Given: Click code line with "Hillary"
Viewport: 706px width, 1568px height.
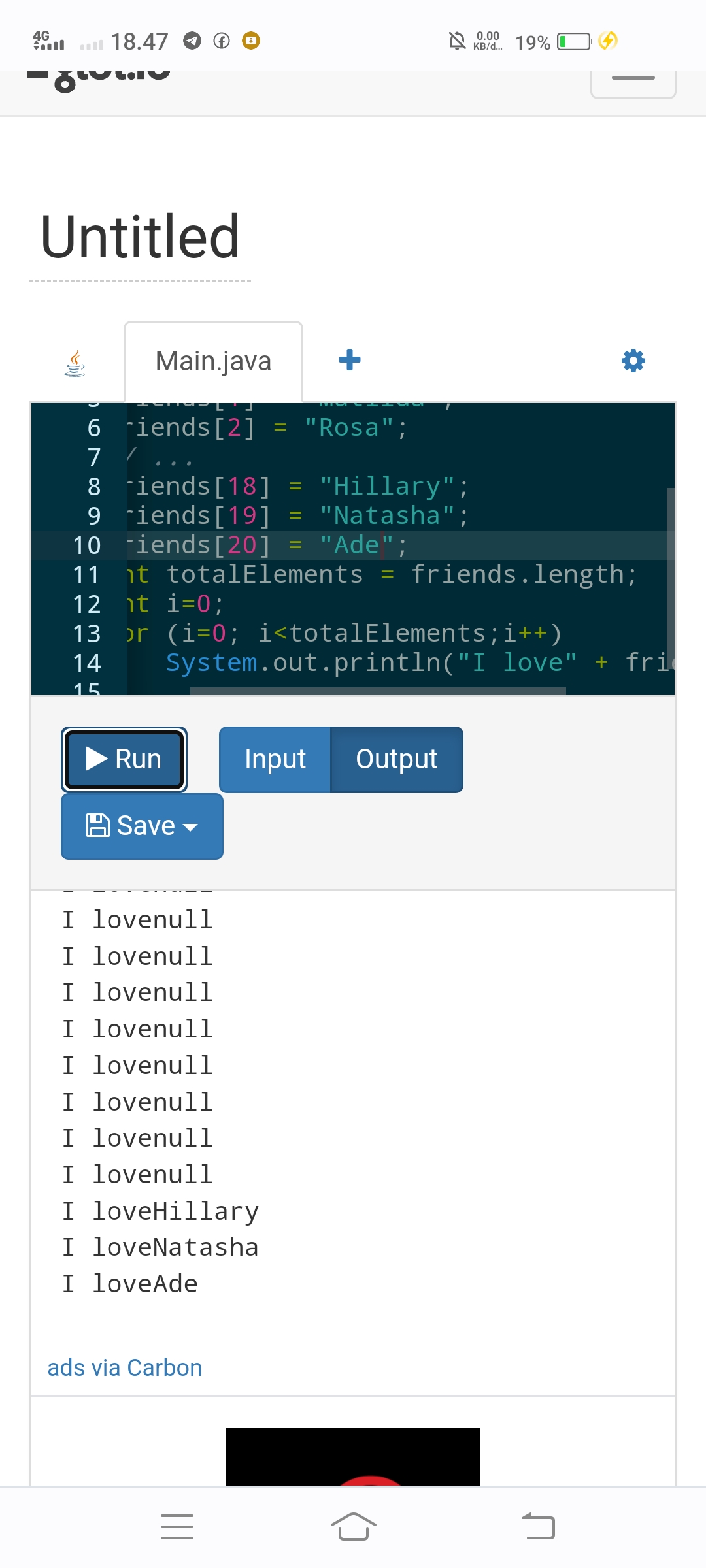Looking at the screenshot, I should [298, 486].
